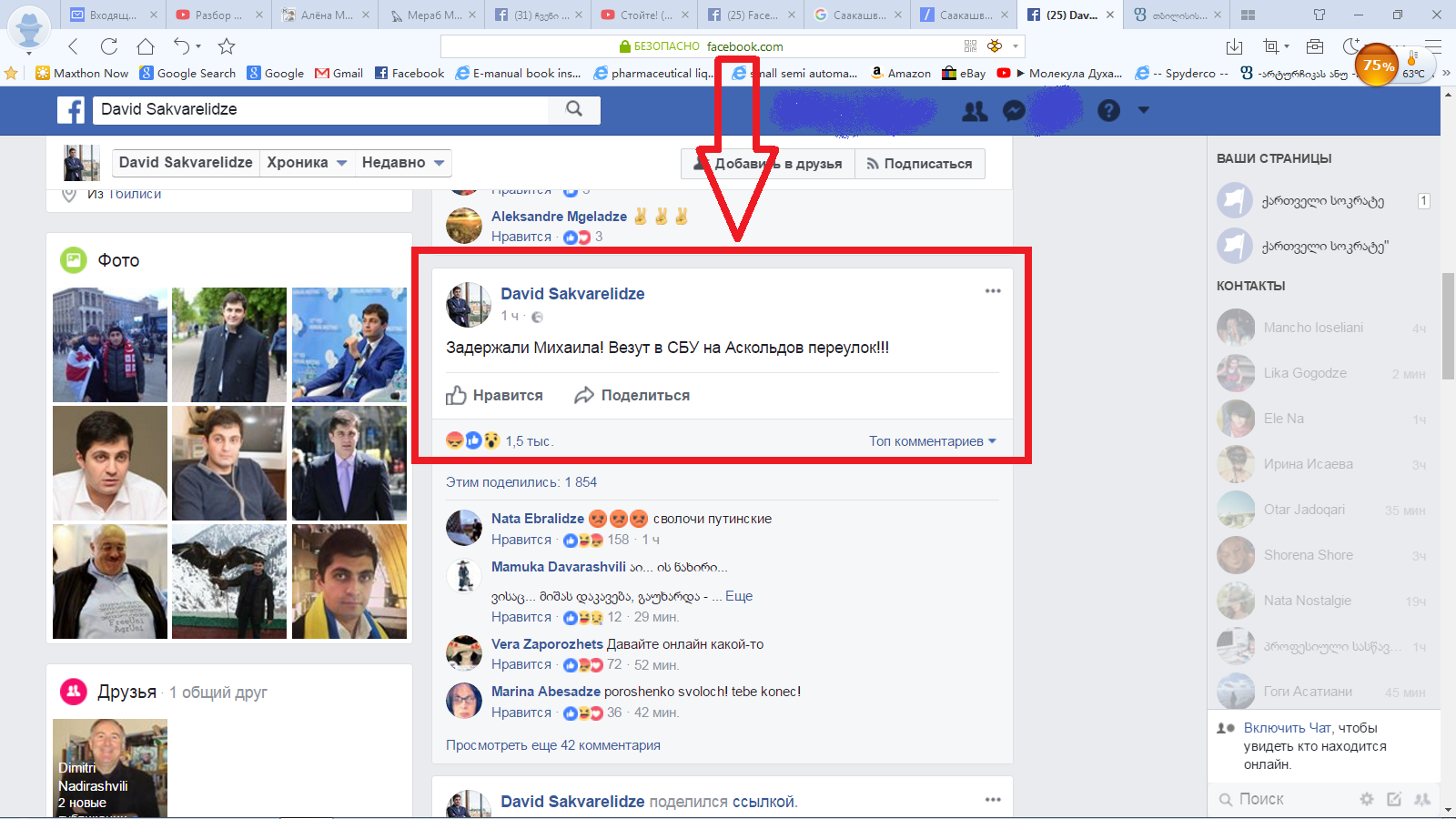Screen dimensions: 1456x819
Task: View shares count Этим поделились: 1 854
Action: click(x=521, y=482)
